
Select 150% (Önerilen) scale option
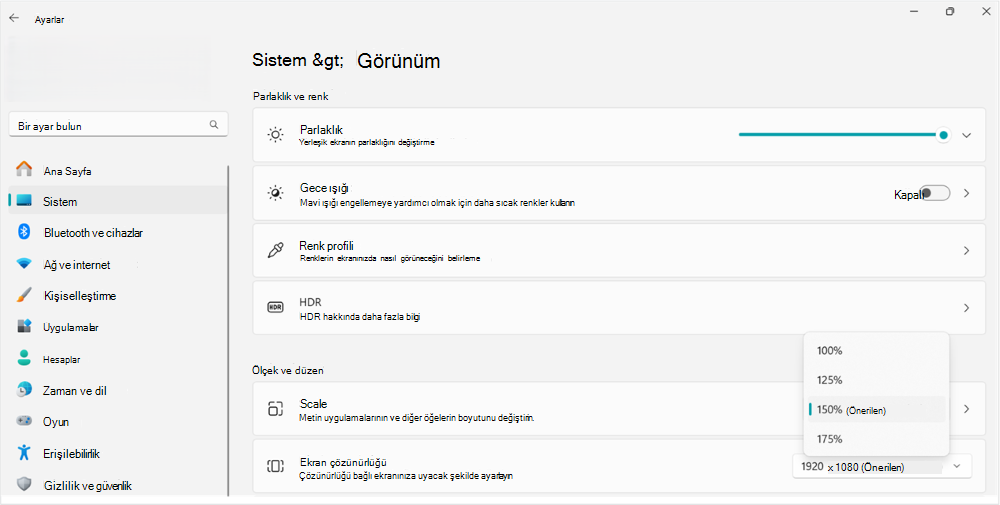click(x=876, y=409)
